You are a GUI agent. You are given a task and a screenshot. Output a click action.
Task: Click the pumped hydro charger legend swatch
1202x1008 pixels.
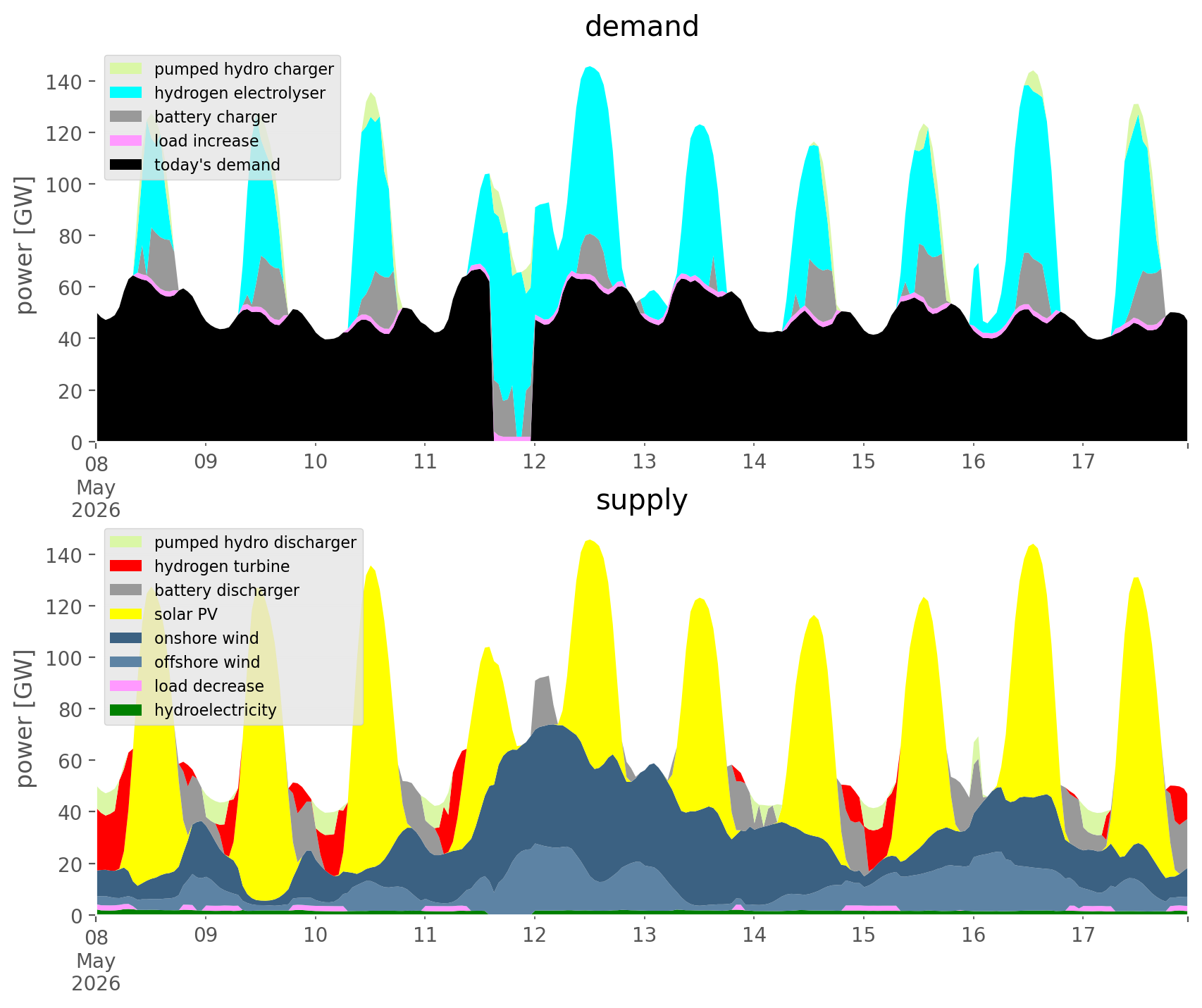coord(128,69)
